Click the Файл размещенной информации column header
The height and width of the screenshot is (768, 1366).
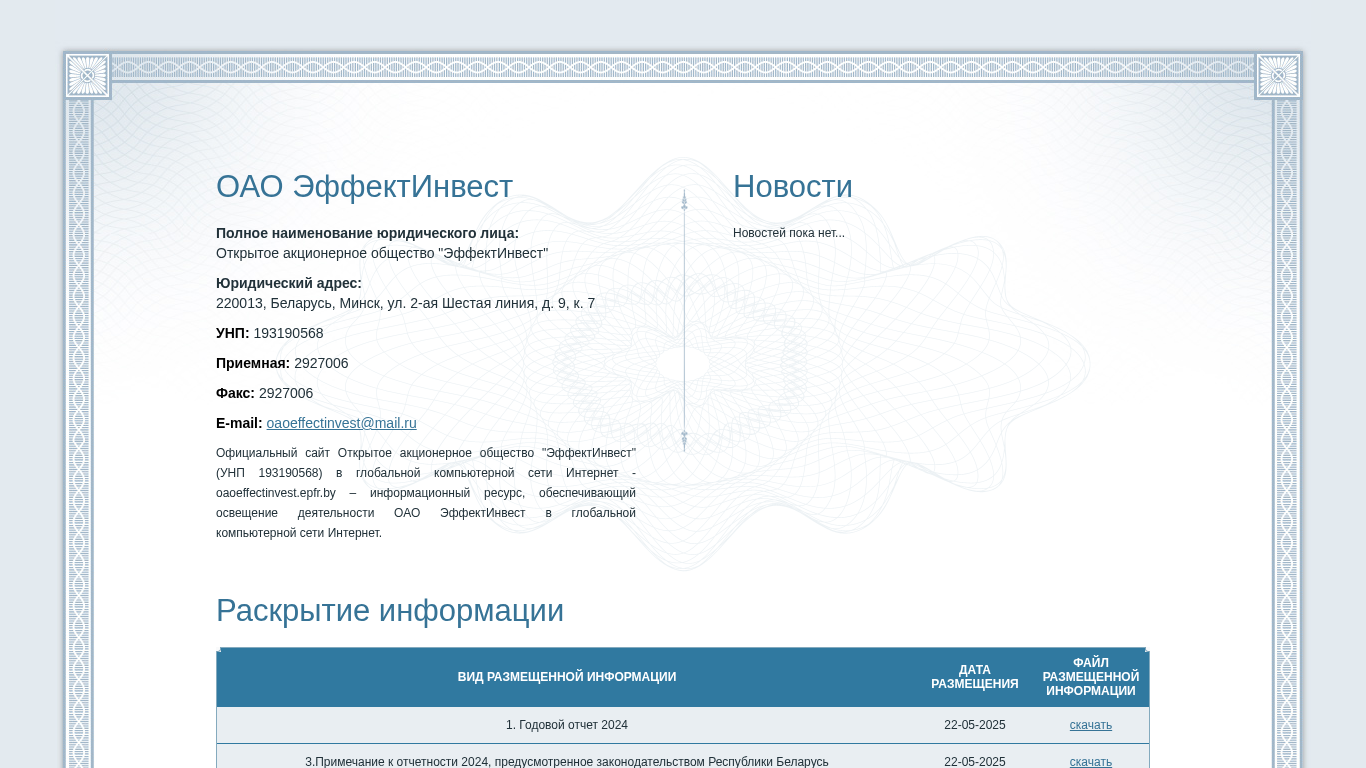click(1090, 677)
